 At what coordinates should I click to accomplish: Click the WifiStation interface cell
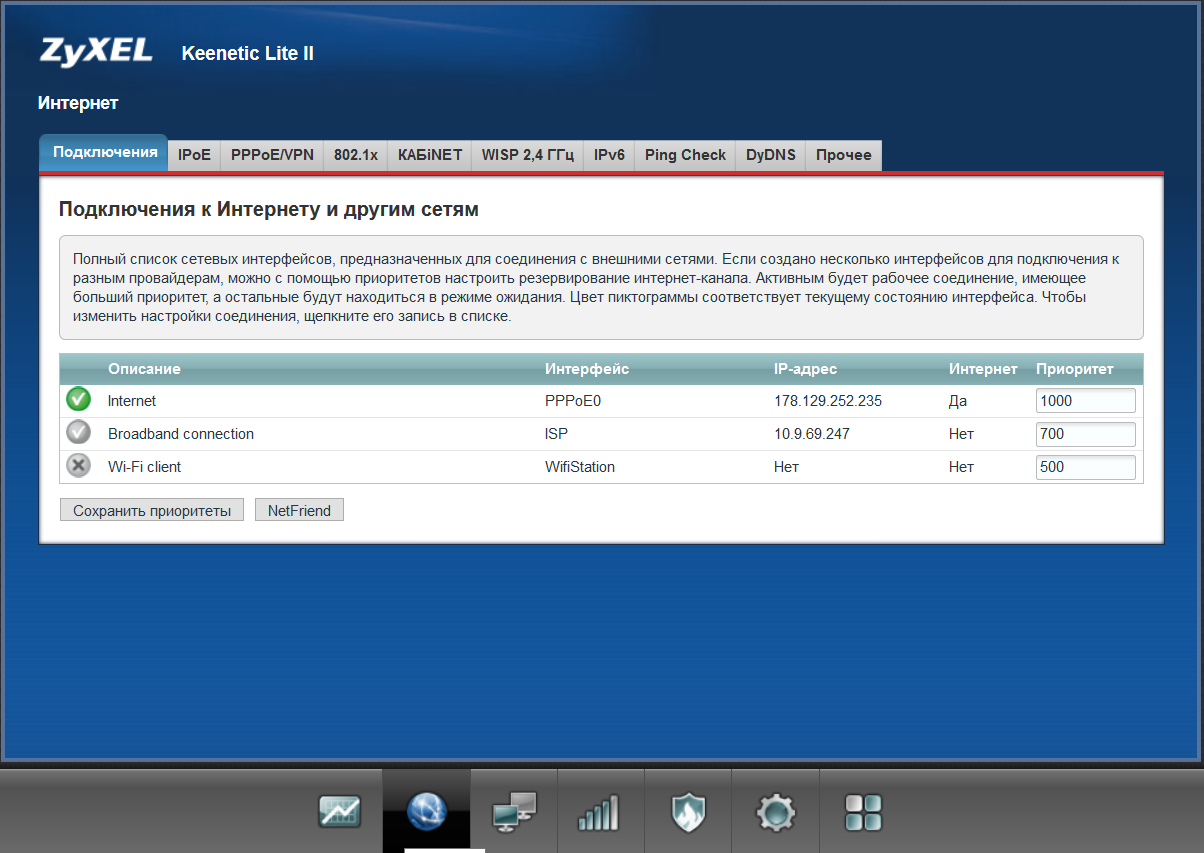580,467
